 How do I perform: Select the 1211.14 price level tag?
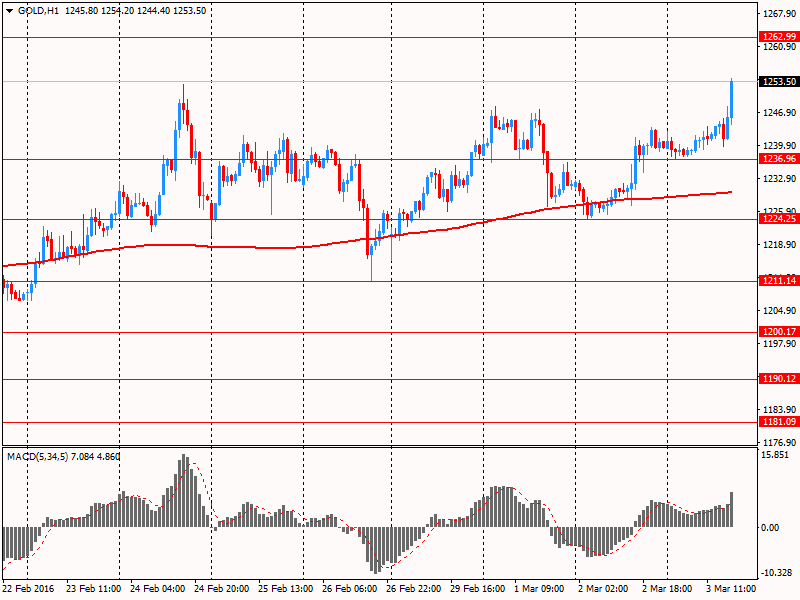pos(777,281)
